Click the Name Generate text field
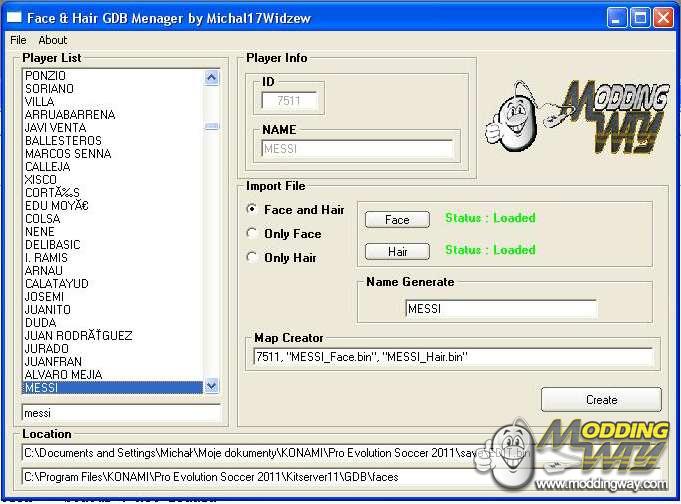This screenshot has height=504, width=681. 500,309
